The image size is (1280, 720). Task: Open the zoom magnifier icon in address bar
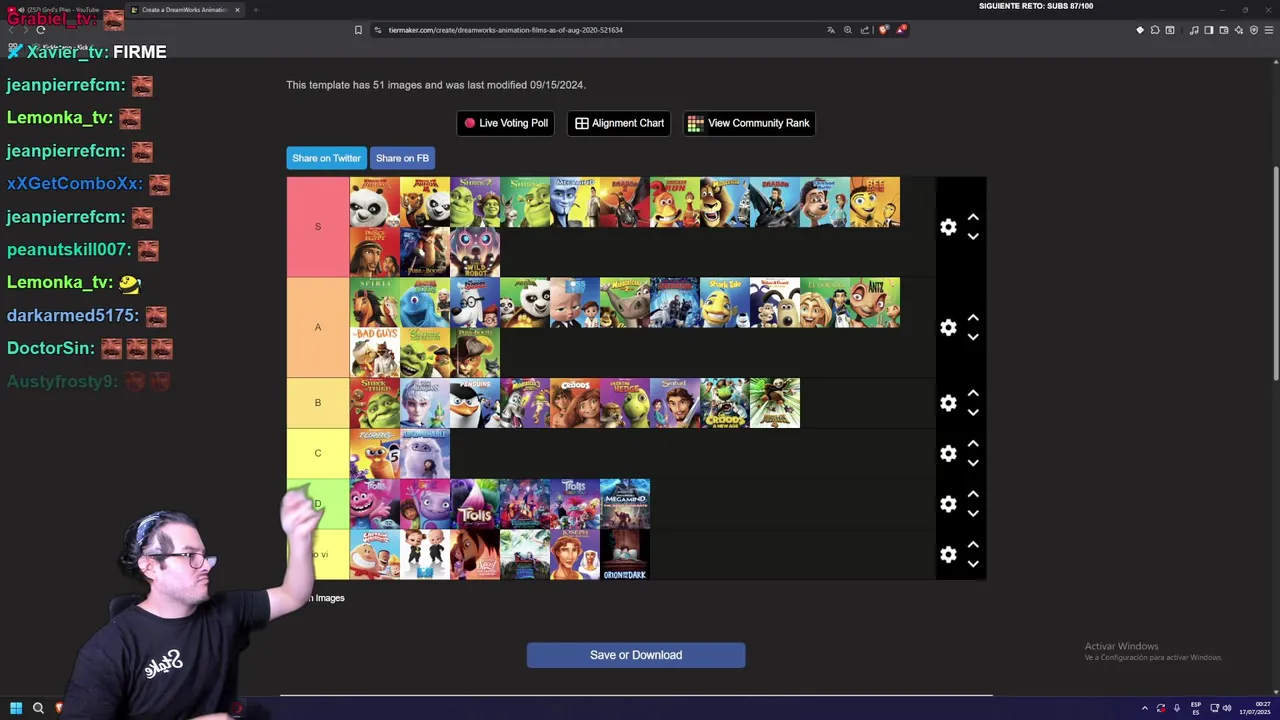(x=848, y=30)
